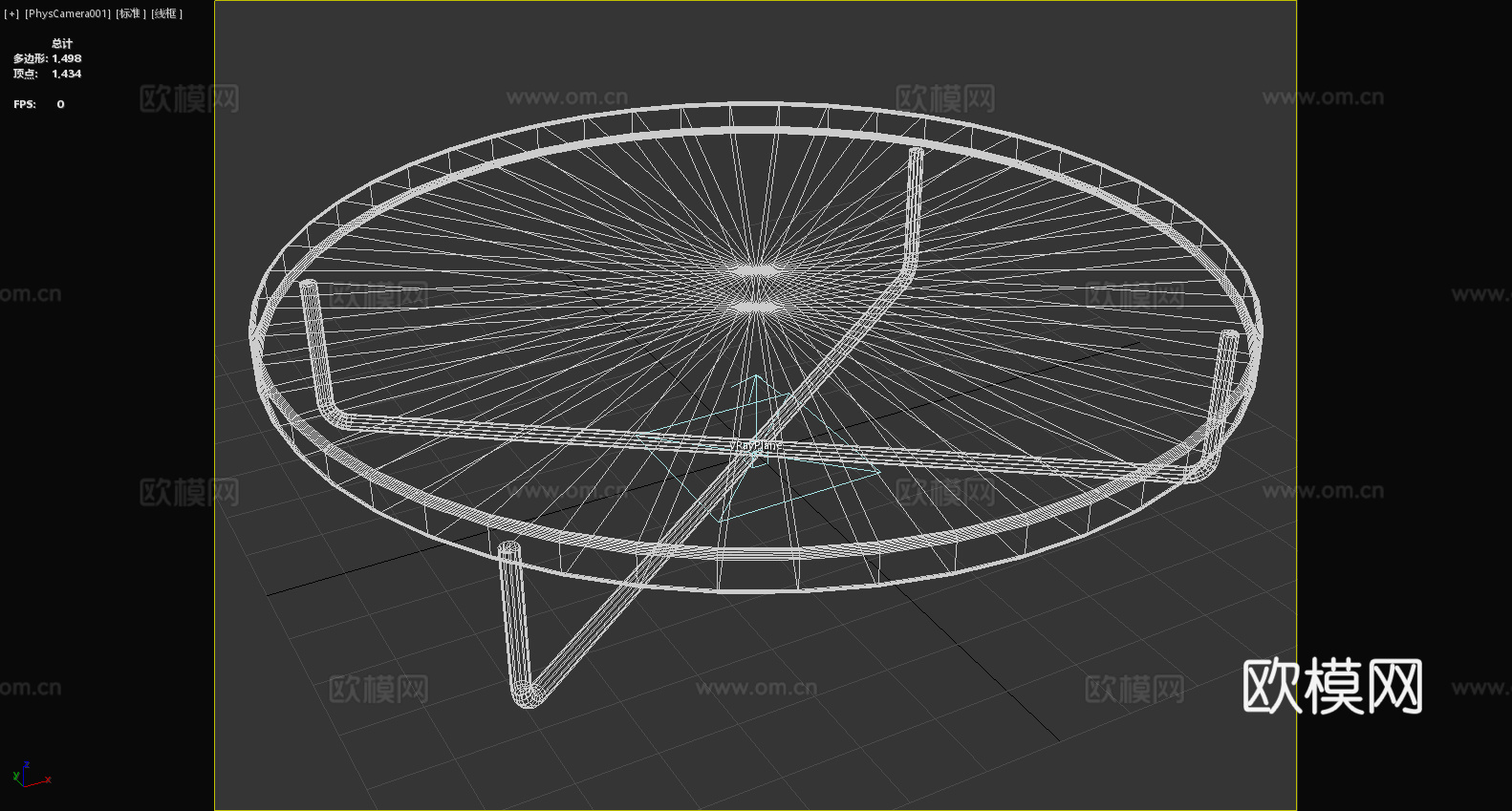The width and height of the screenshot is (1512, 811).
Task: Open the [+] viewport general menu
Action: click(11, 14)
